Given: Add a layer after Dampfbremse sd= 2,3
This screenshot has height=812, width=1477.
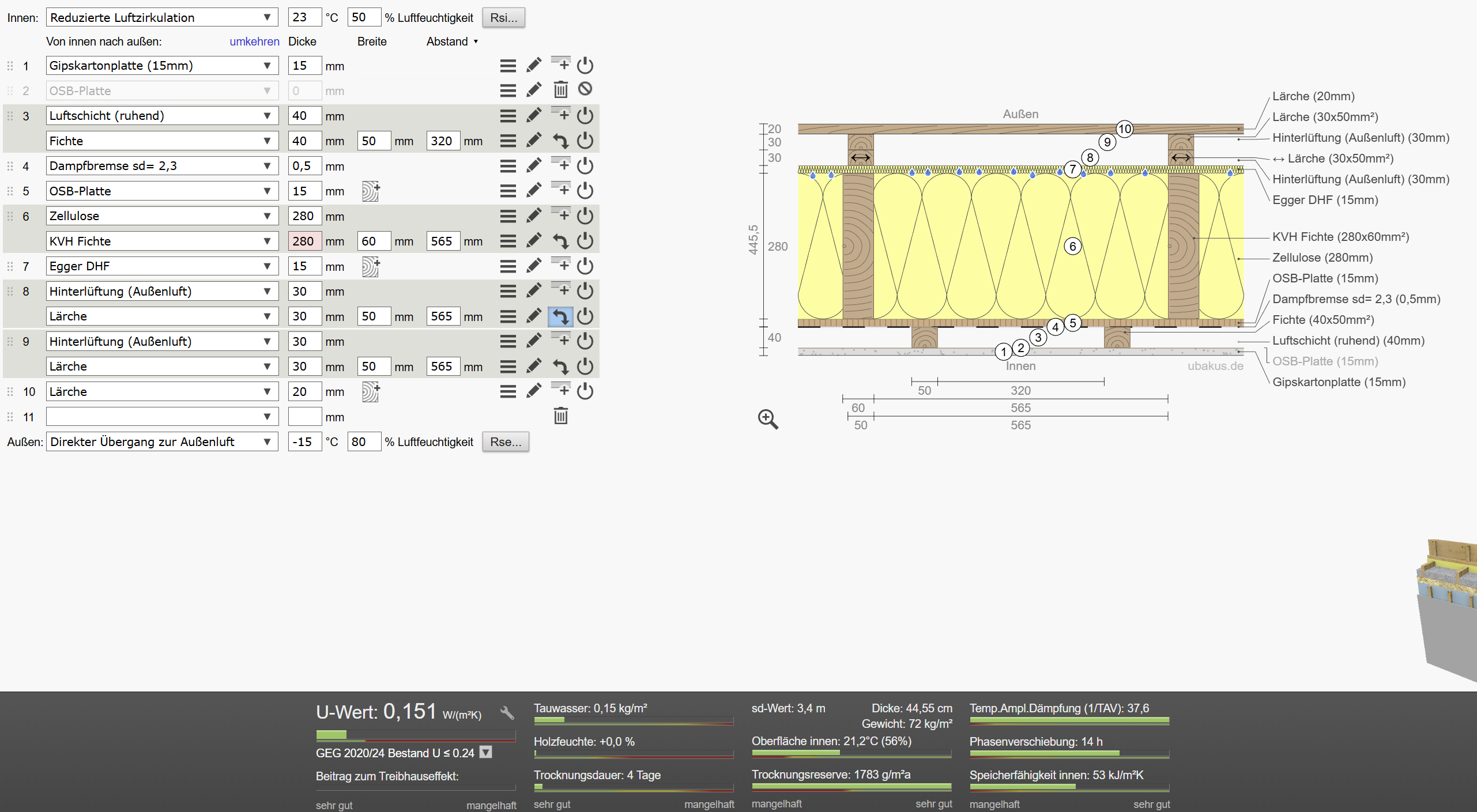Looking at the screenshot, I should 560,165.
